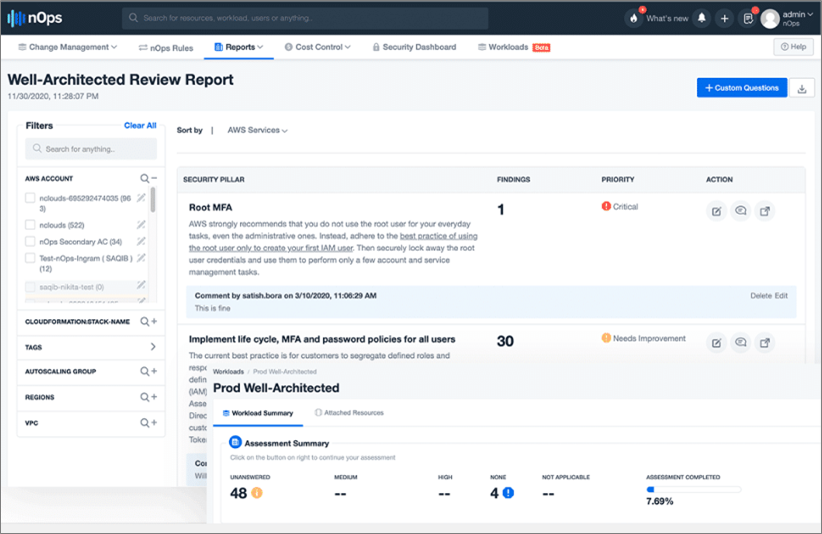The width and height of the screenshot is (822, 534).
Task: Click the None 4 info icon
Action: (508, 493)
